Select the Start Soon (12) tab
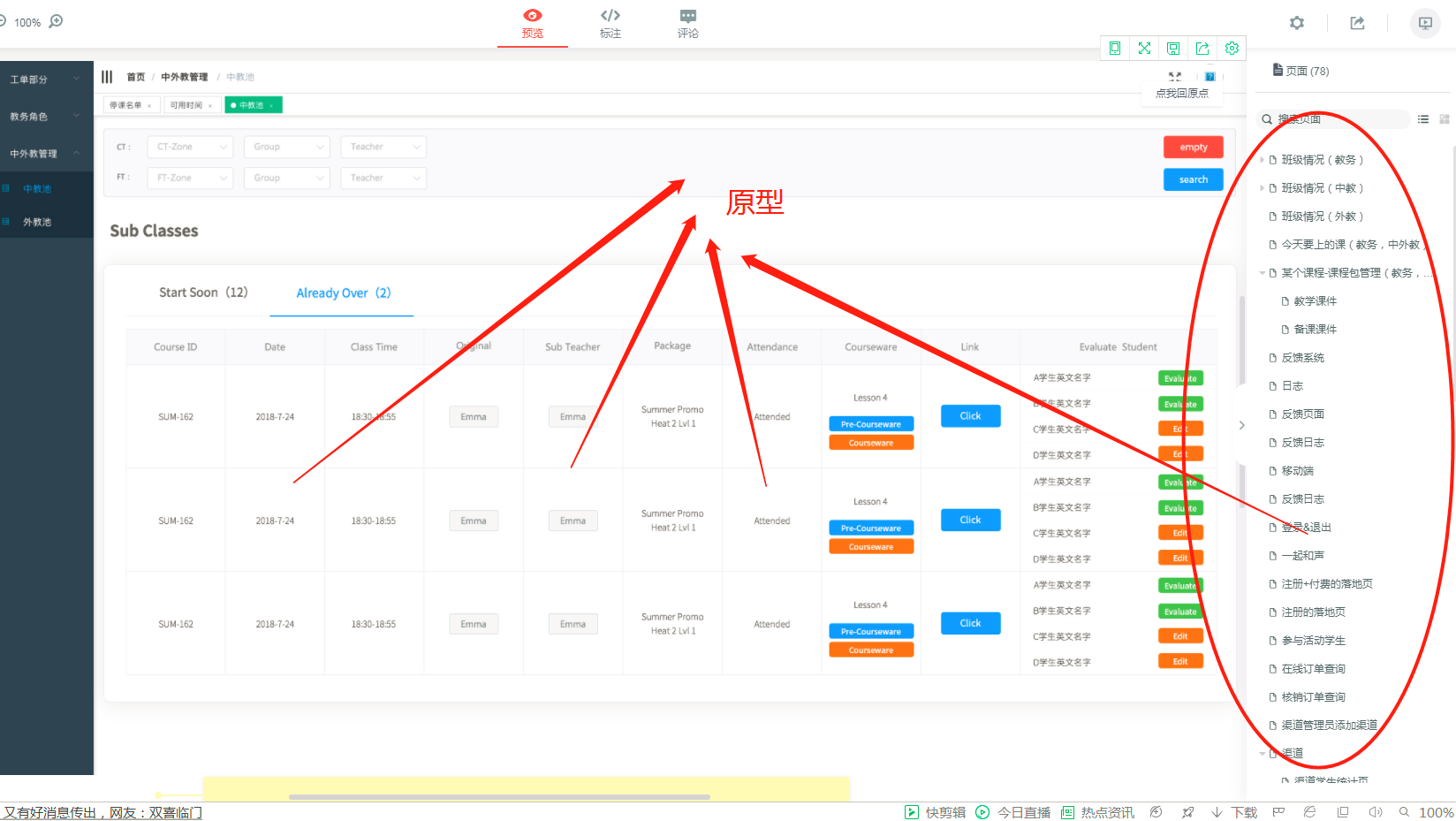The image size is (1456, 821). (x=203, y=293)
